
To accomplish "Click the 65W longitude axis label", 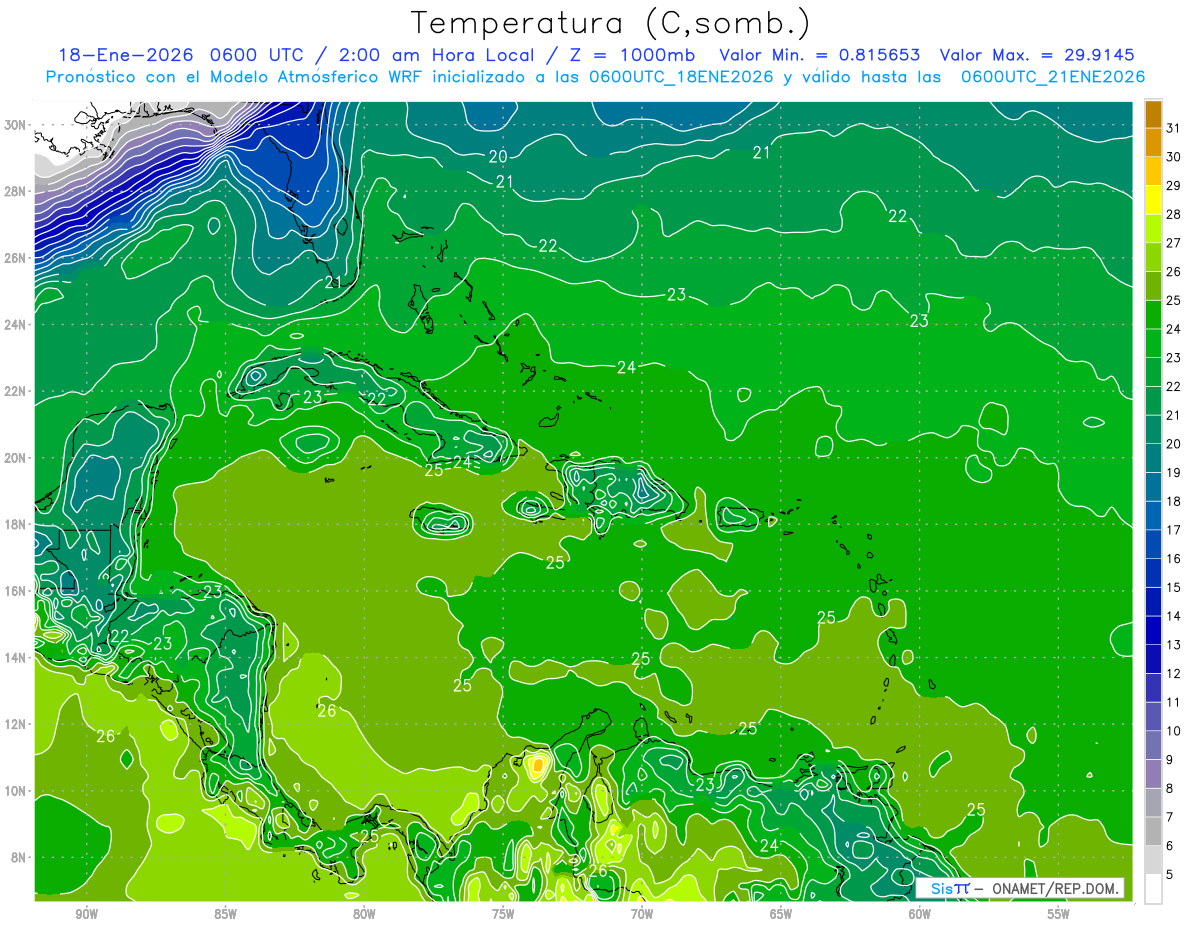I will click(781, 914).
